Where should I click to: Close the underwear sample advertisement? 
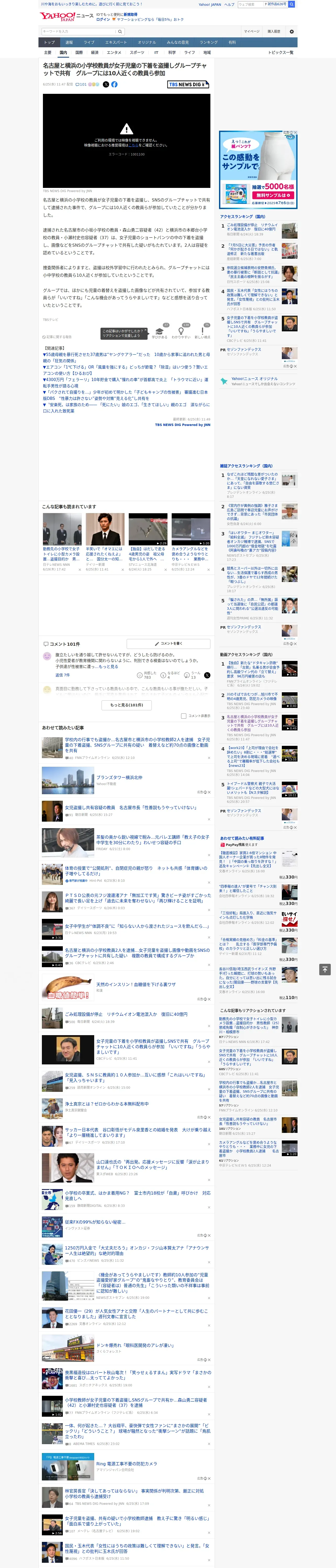click(296, 133)
